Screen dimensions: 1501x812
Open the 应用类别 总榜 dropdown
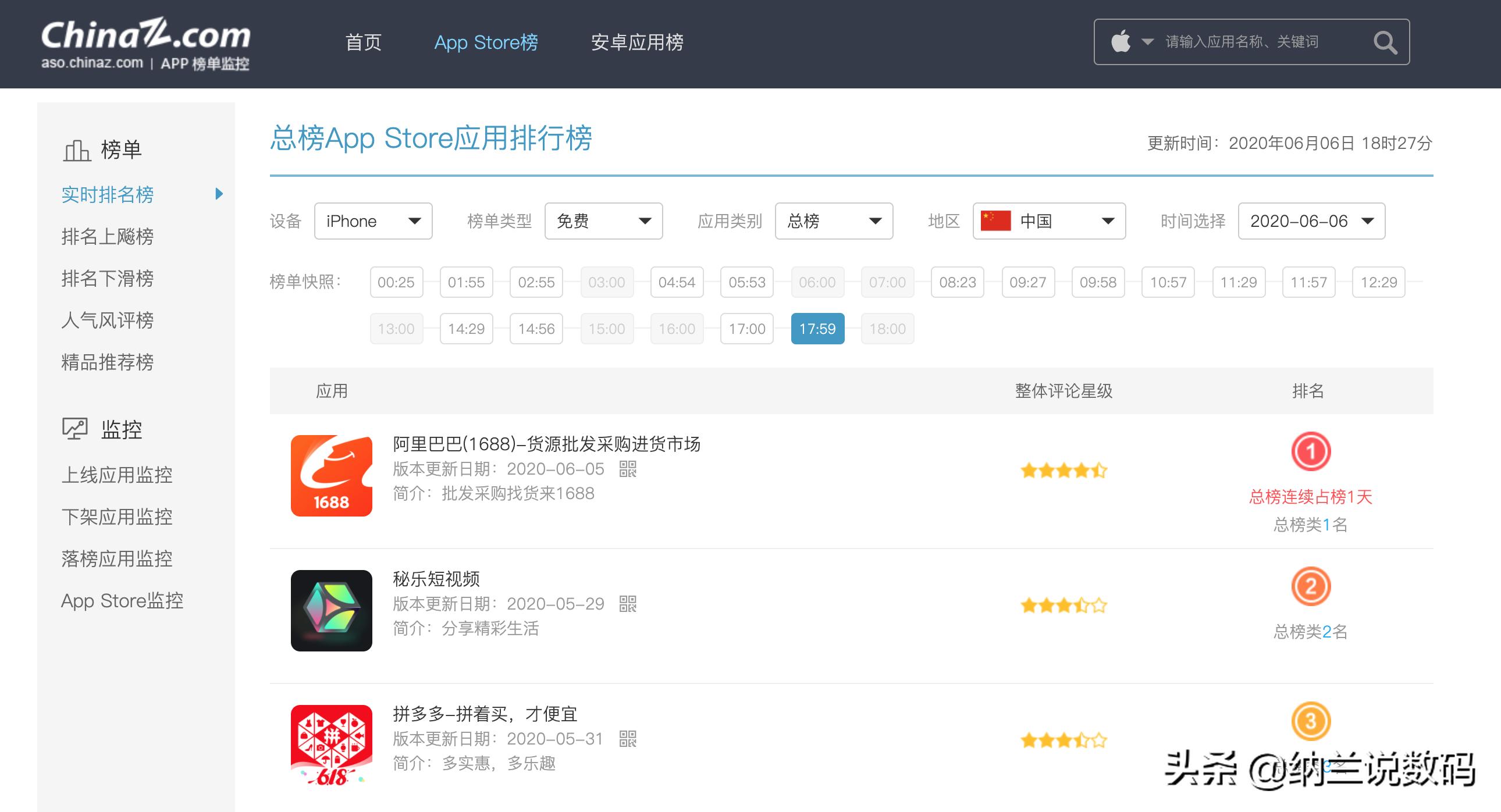tap(834, 221)
